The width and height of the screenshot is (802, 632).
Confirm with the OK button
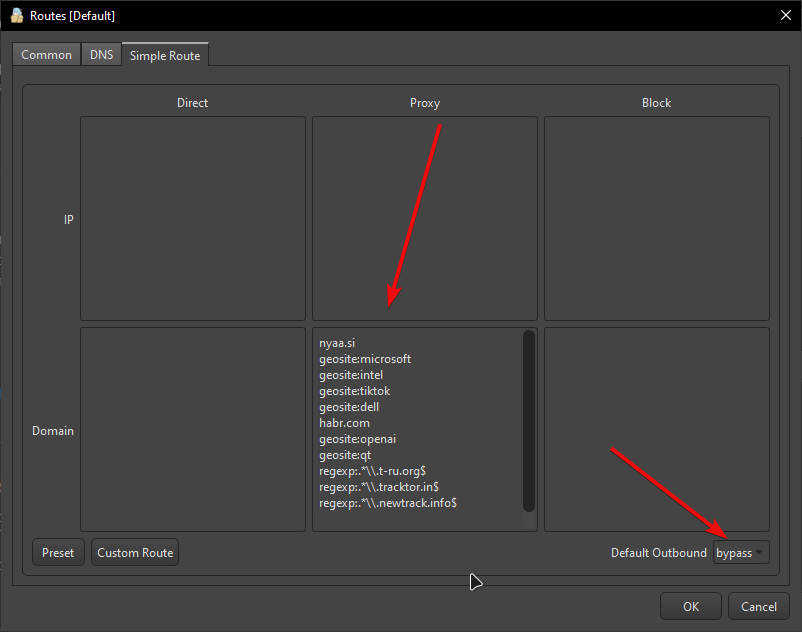[690, 606]
